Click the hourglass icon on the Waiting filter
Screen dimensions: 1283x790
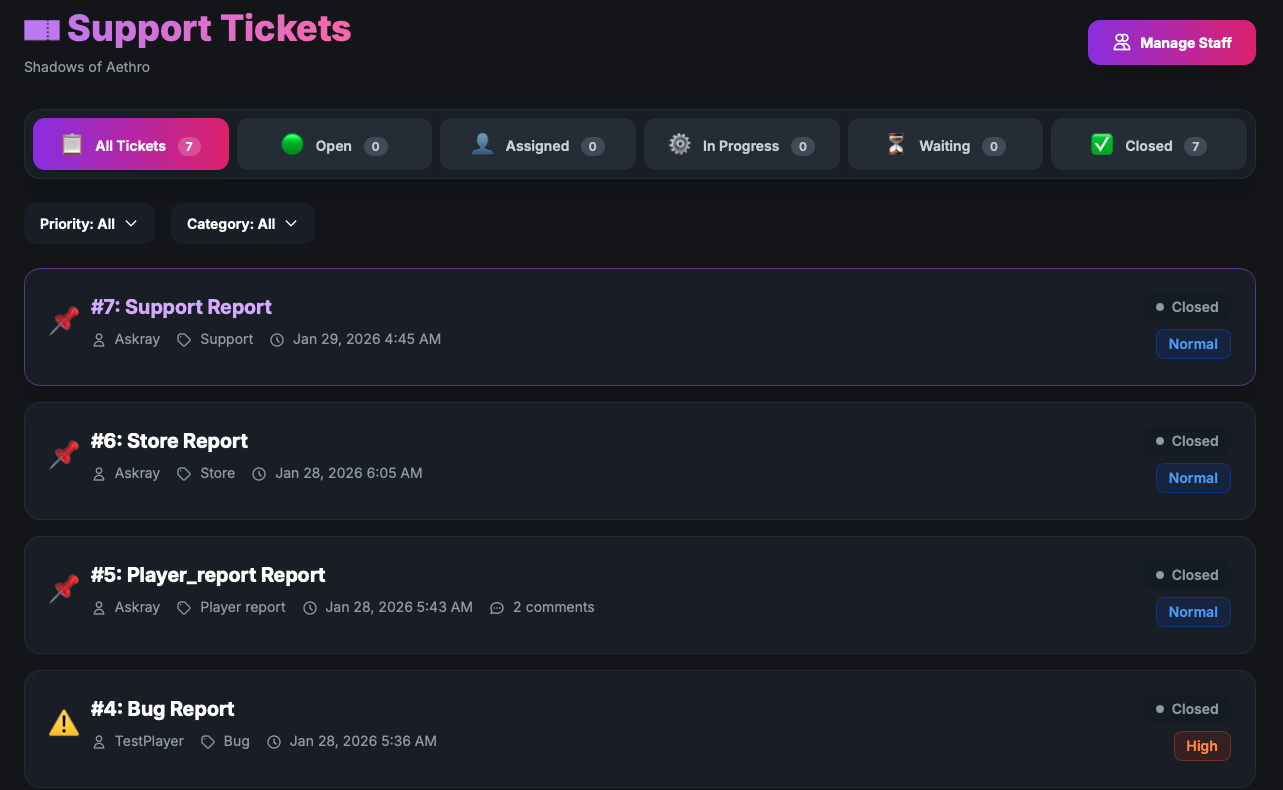point(895,144)
